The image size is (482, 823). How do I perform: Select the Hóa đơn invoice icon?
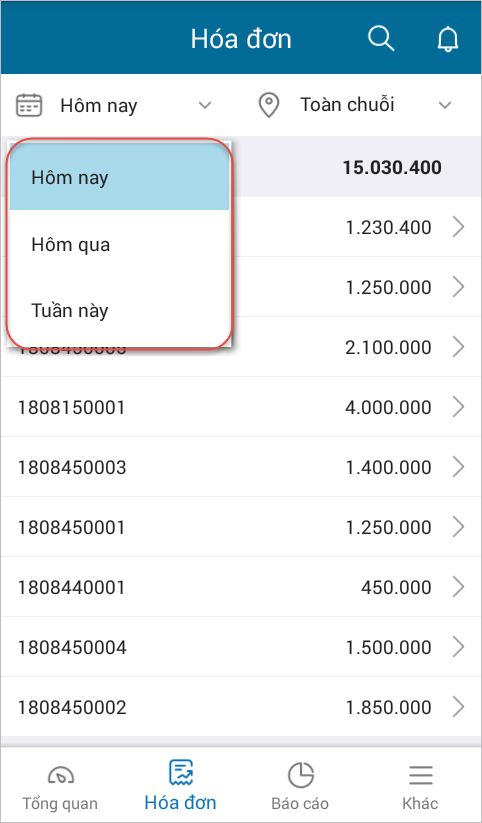[x=181, y=774]
